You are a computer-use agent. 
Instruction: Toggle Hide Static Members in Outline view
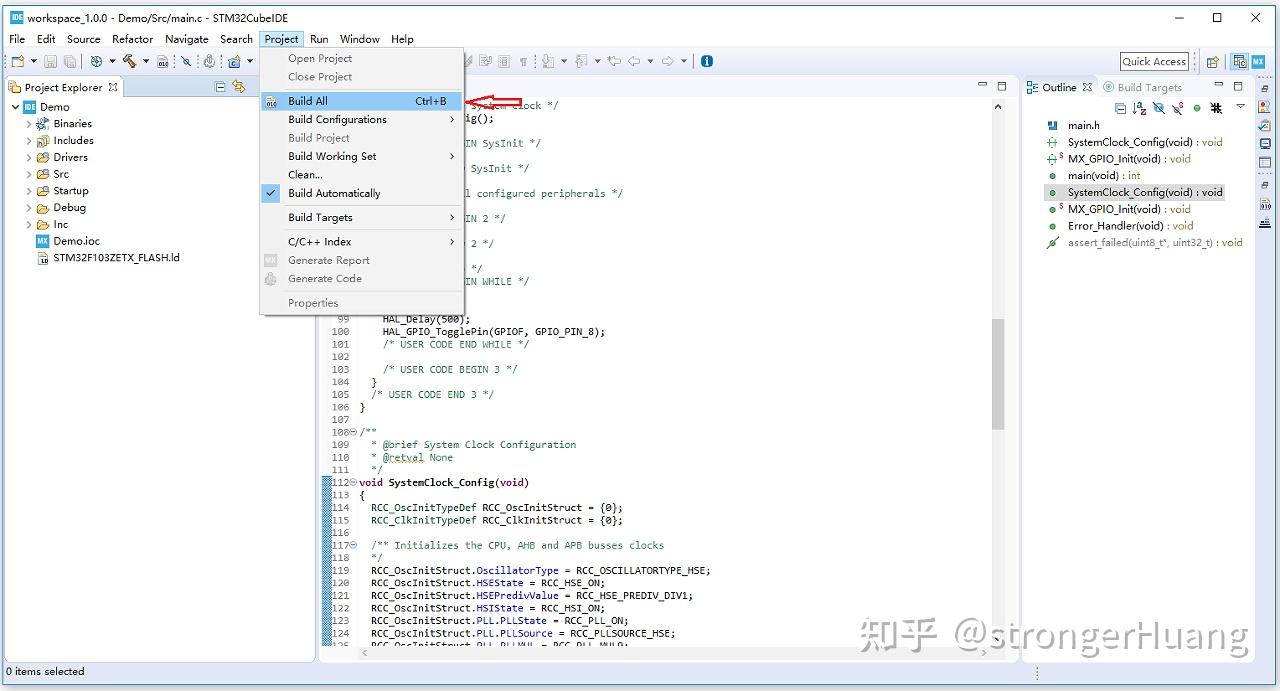click(1177, 107)
